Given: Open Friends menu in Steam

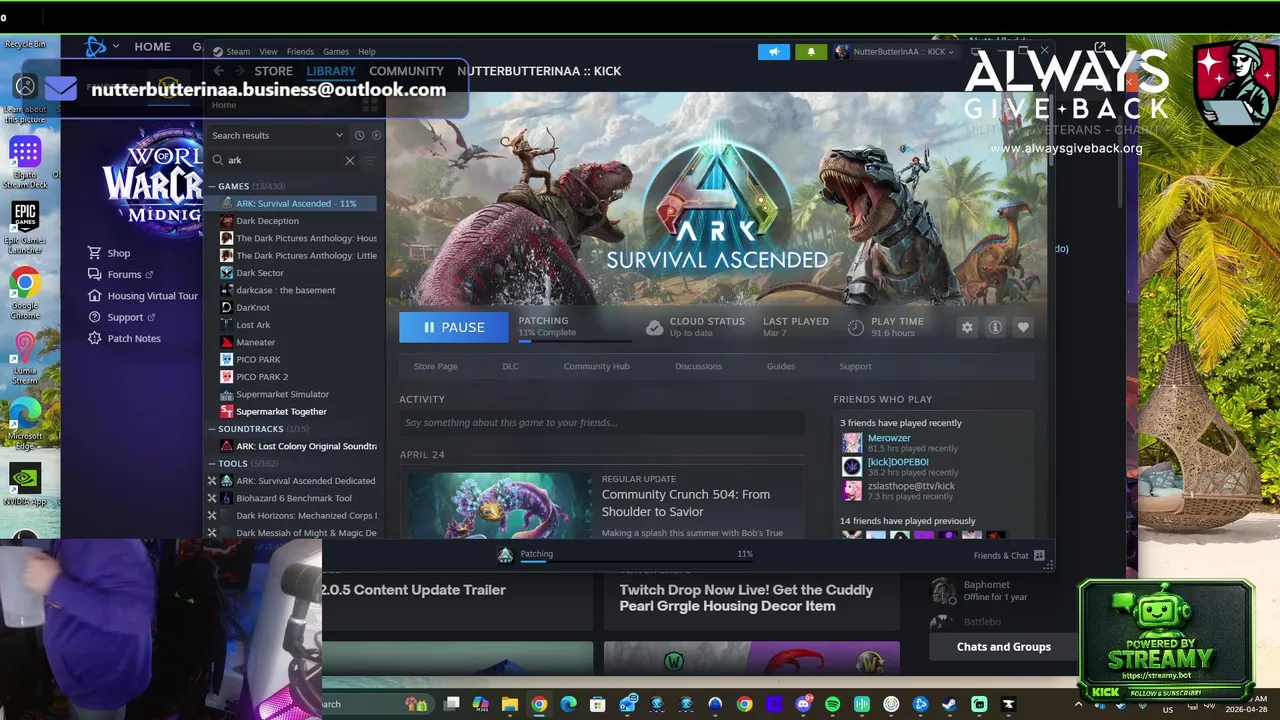Looking at the screenshot, I should (300, 52).
